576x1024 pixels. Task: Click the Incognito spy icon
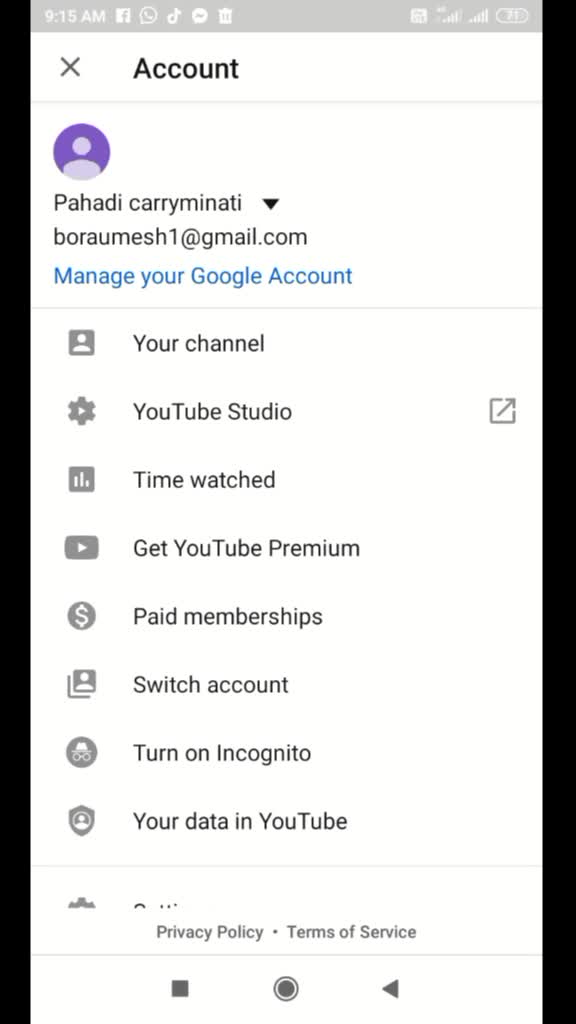tap(82, 753)
